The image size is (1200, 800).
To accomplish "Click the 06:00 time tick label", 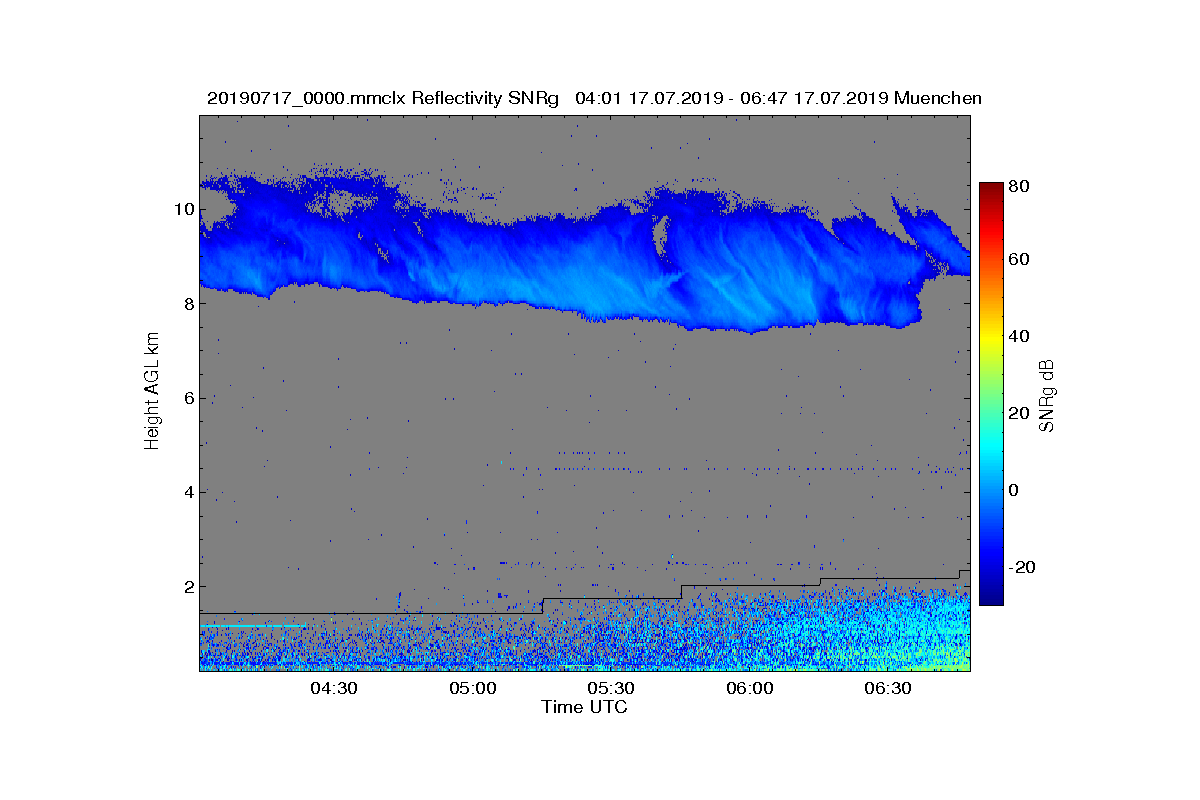I will pos(749,688).
